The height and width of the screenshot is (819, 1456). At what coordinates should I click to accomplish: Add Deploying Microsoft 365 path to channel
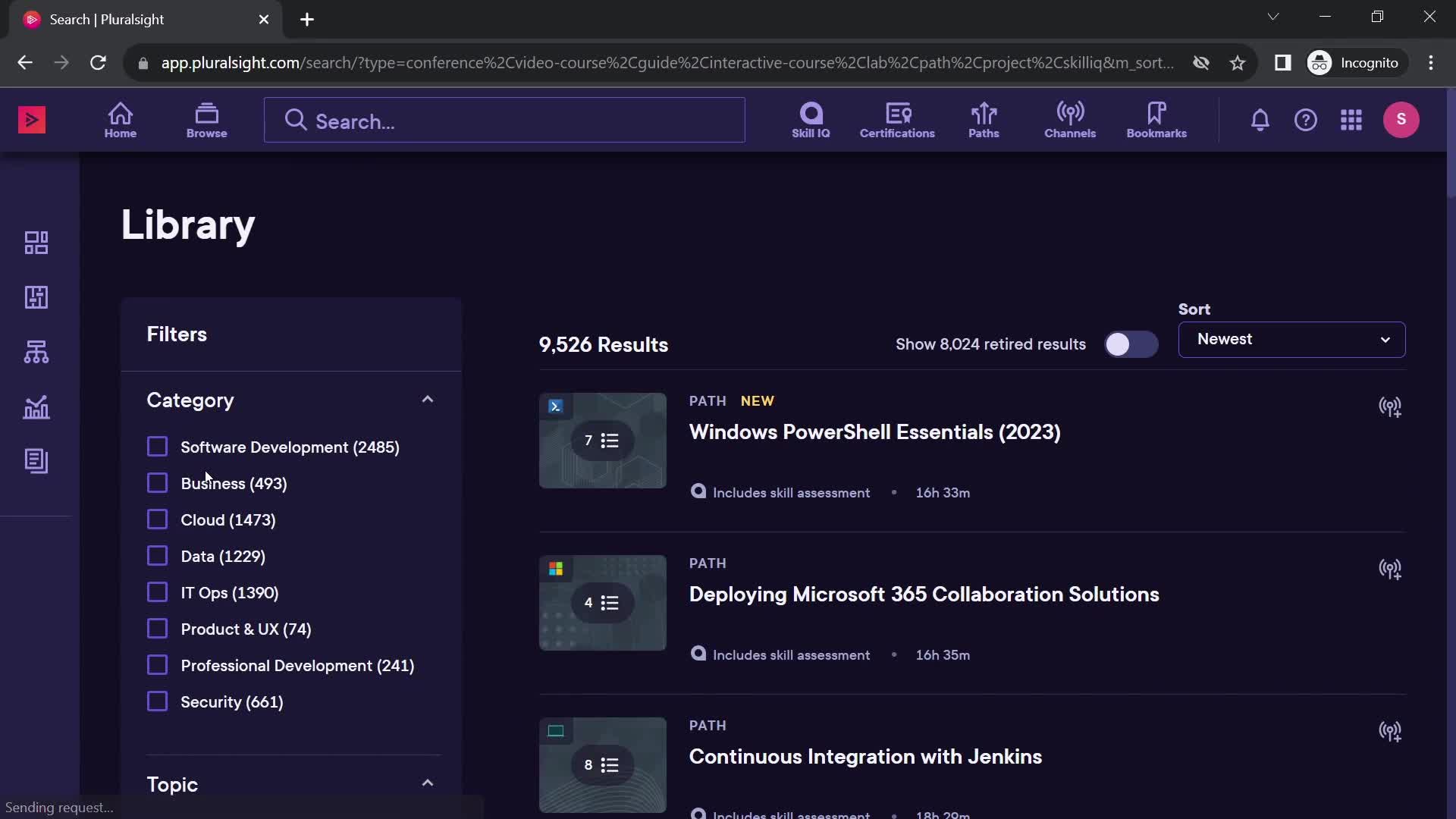1389,569
